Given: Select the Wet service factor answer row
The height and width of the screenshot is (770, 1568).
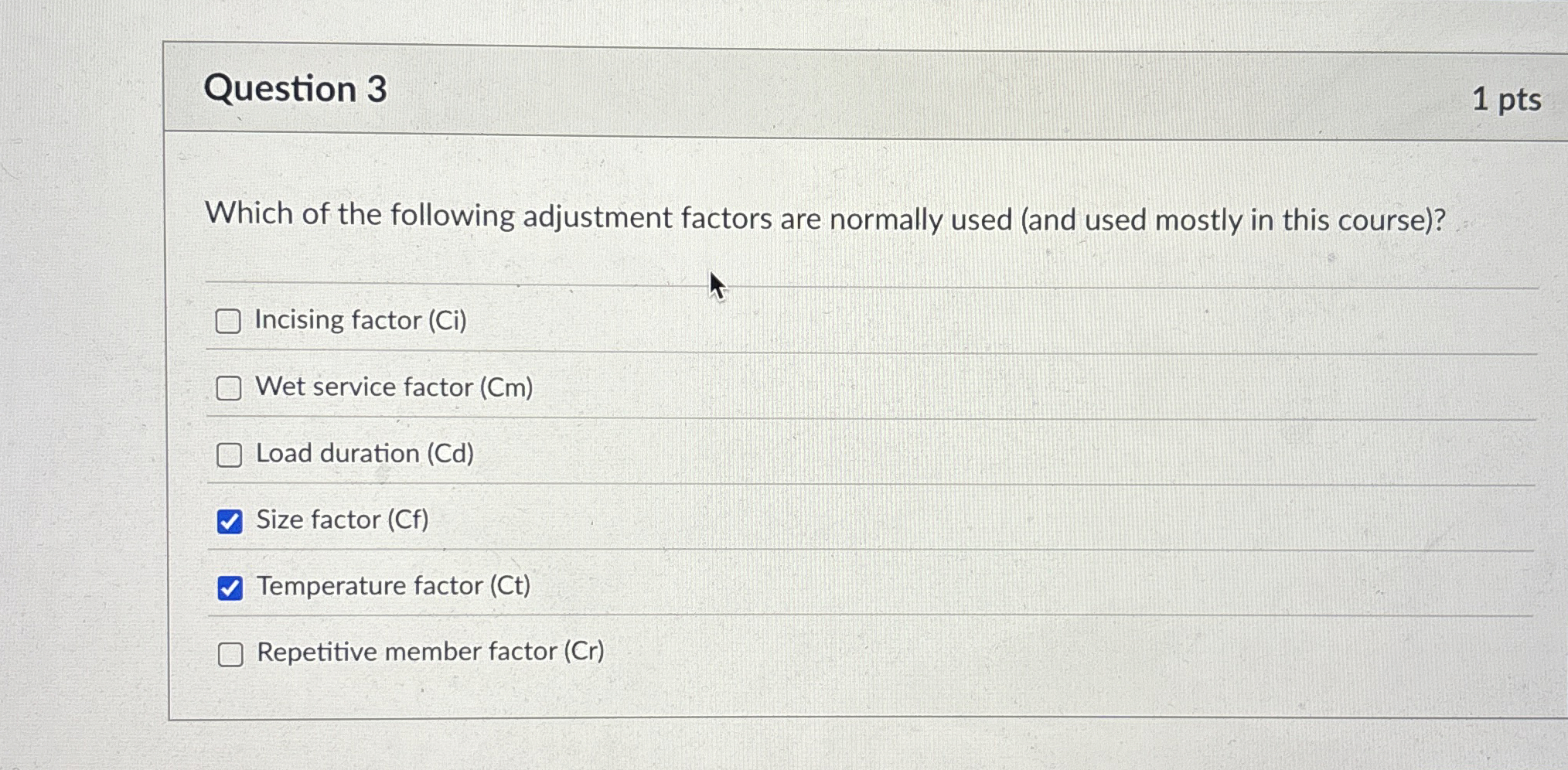Looking at the screenshot, I should tap(393, 387).
